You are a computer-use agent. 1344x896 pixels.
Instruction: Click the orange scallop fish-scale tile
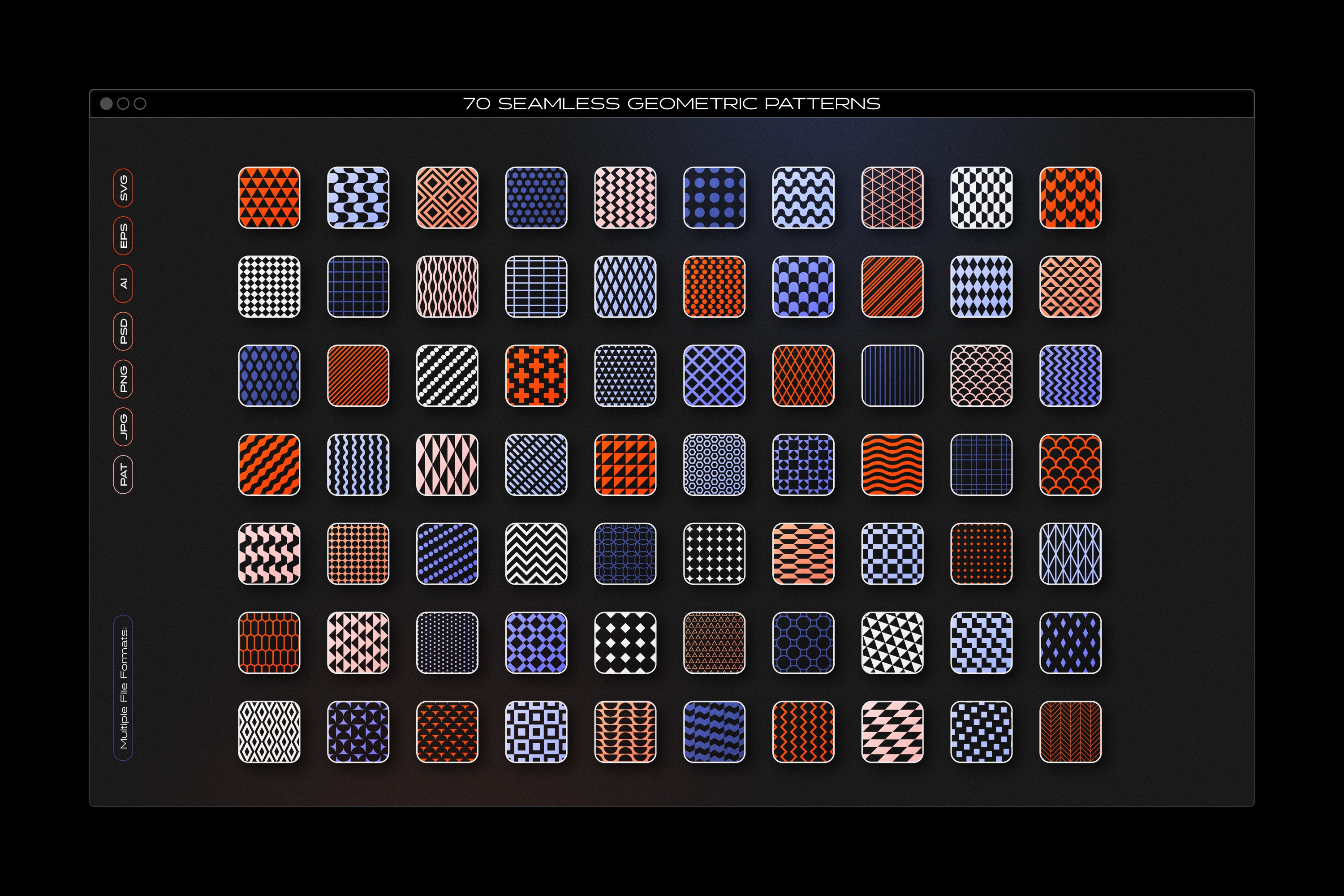[1070, 465]
